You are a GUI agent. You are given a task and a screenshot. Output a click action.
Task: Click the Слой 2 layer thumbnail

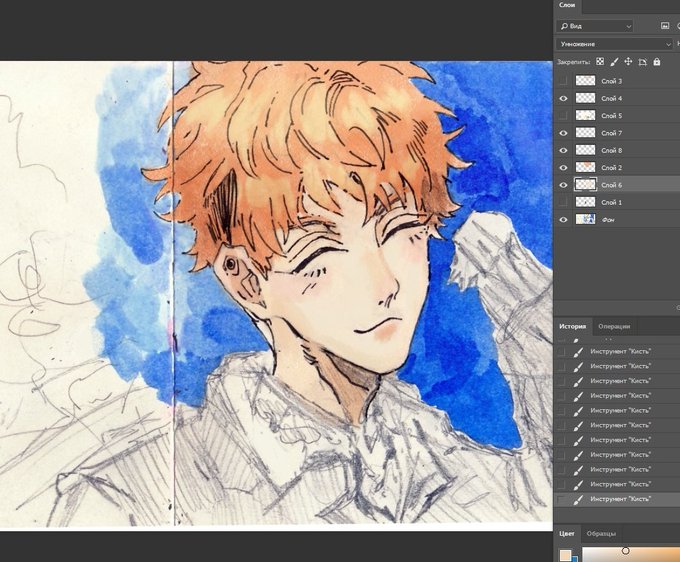[585, 167]
